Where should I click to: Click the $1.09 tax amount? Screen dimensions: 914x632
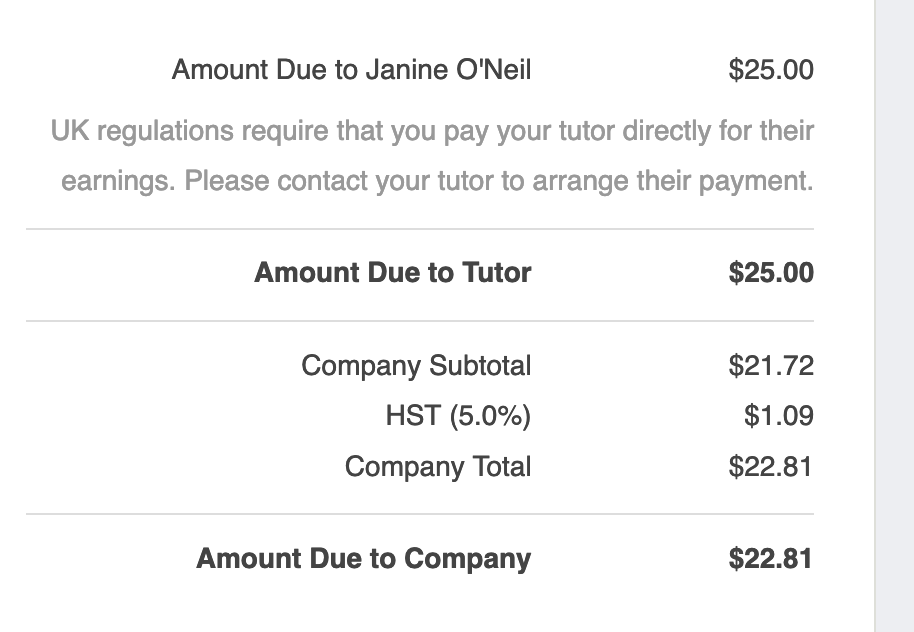coord(778,416)
